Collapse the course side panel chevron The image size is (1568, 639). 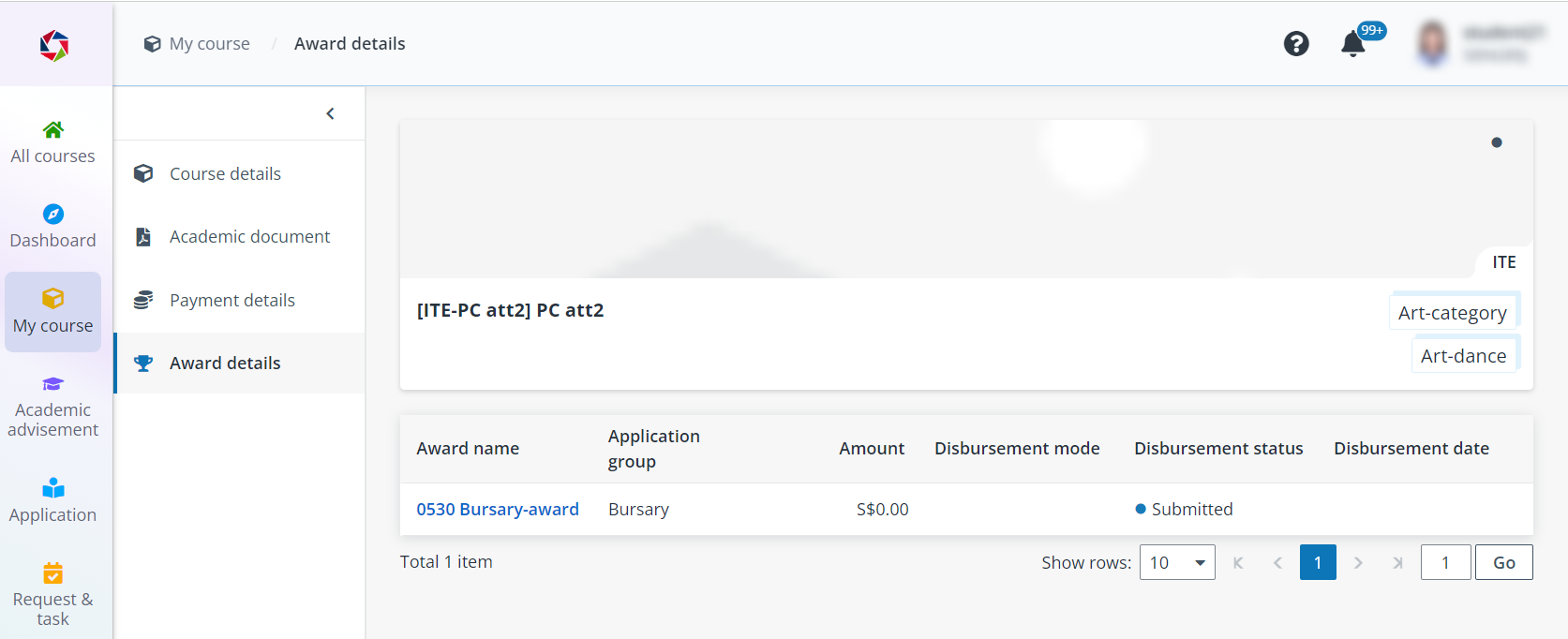[x=330, y=113]
